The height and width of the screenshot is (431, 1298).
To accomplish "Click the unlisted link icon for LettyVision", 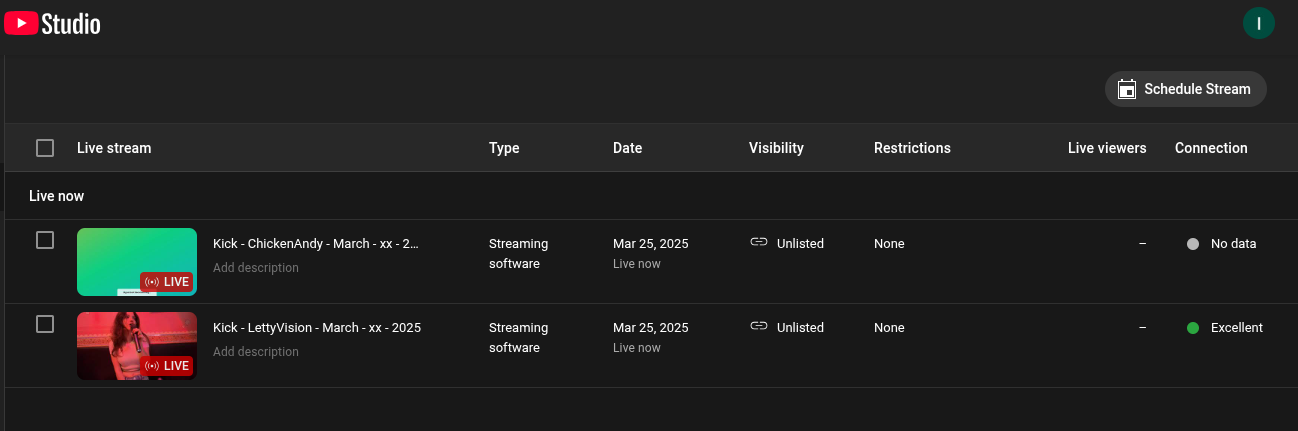I will click(x=759, y=326).
